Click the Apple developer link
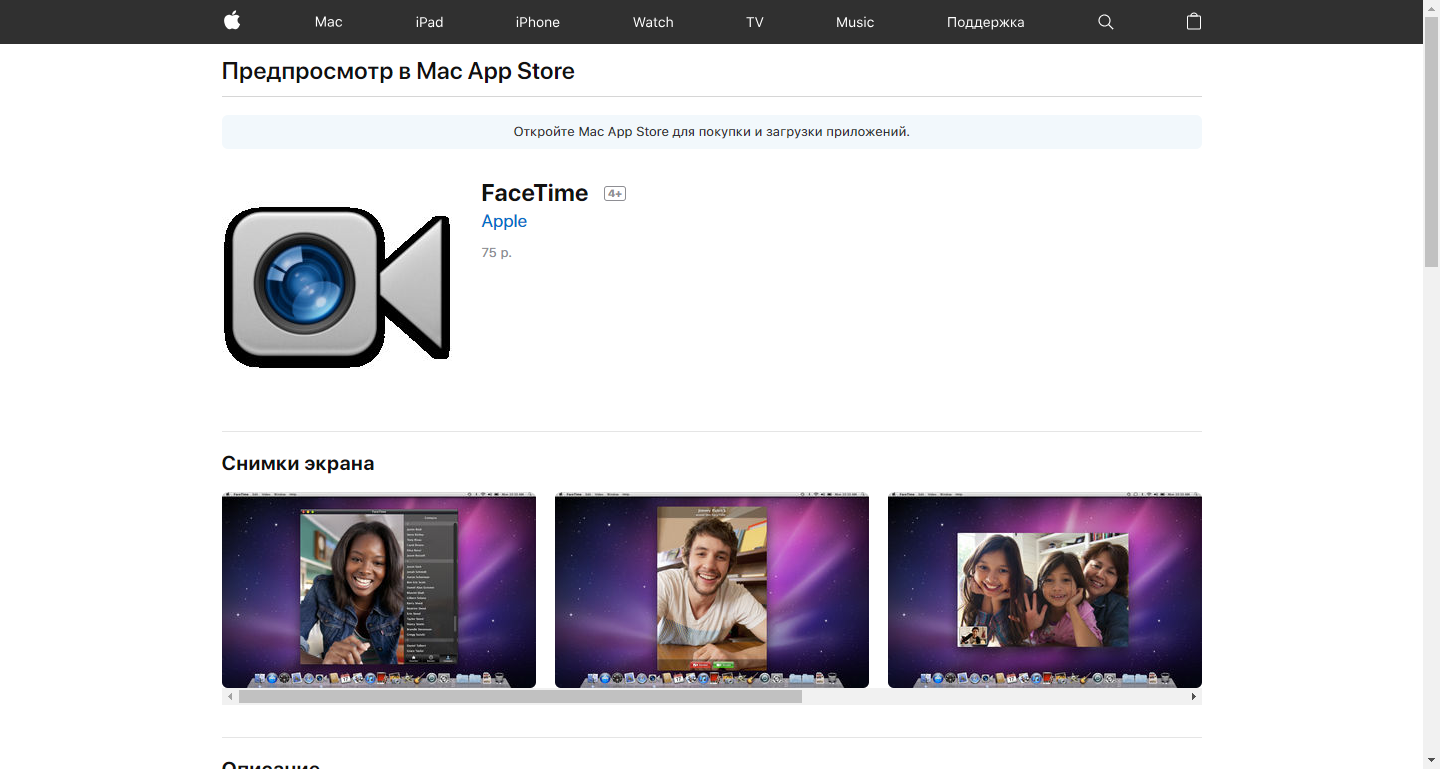The width and height of the screenshot is (1440, 769). [503, 220]
